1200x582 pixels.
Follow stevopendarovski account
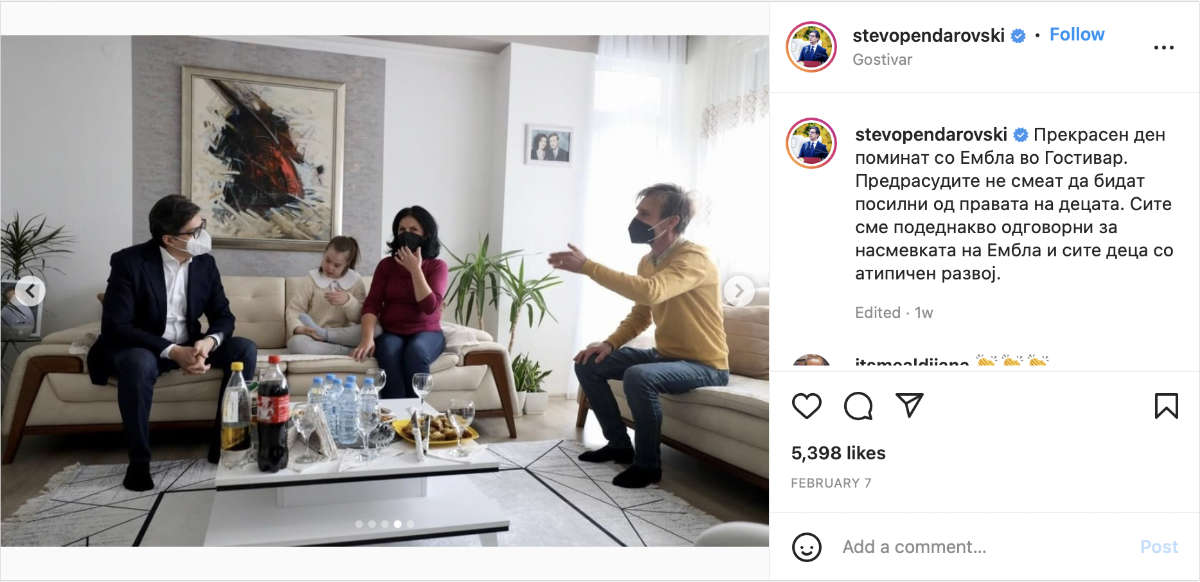pos(1077,34)
